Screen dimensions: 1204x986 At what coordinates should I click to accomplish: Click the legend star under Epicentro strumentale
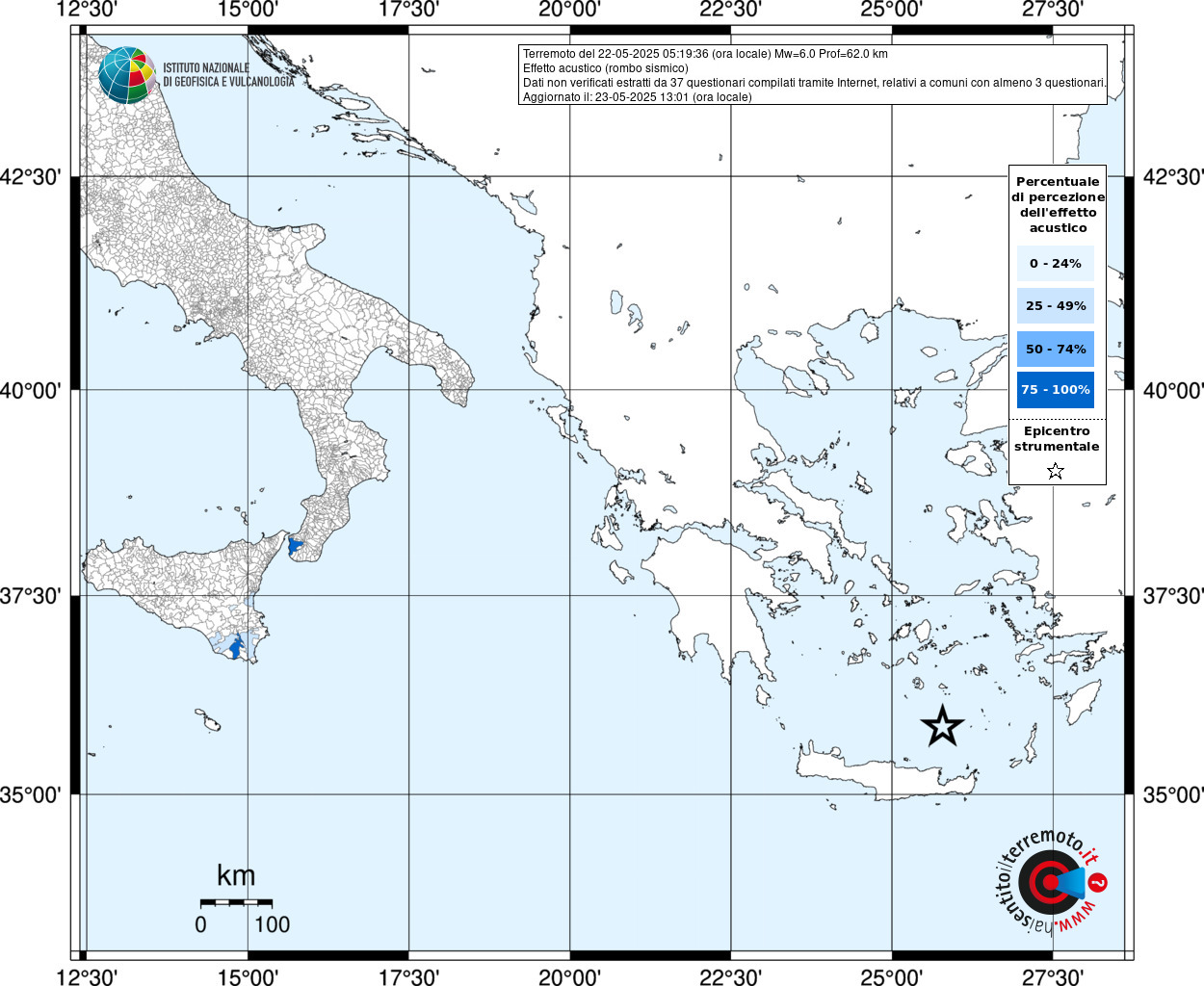coord(1055,471)
